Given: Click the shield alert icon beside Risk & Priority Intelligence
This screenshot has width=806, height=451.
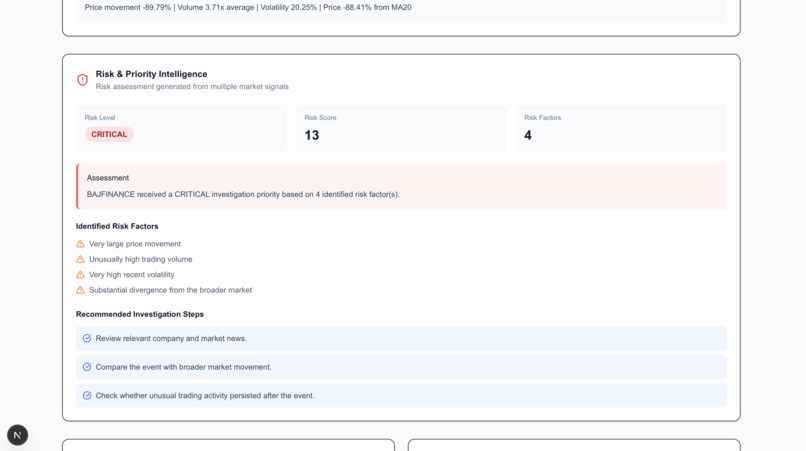Looking at the screenshot, I should [82, 80].
